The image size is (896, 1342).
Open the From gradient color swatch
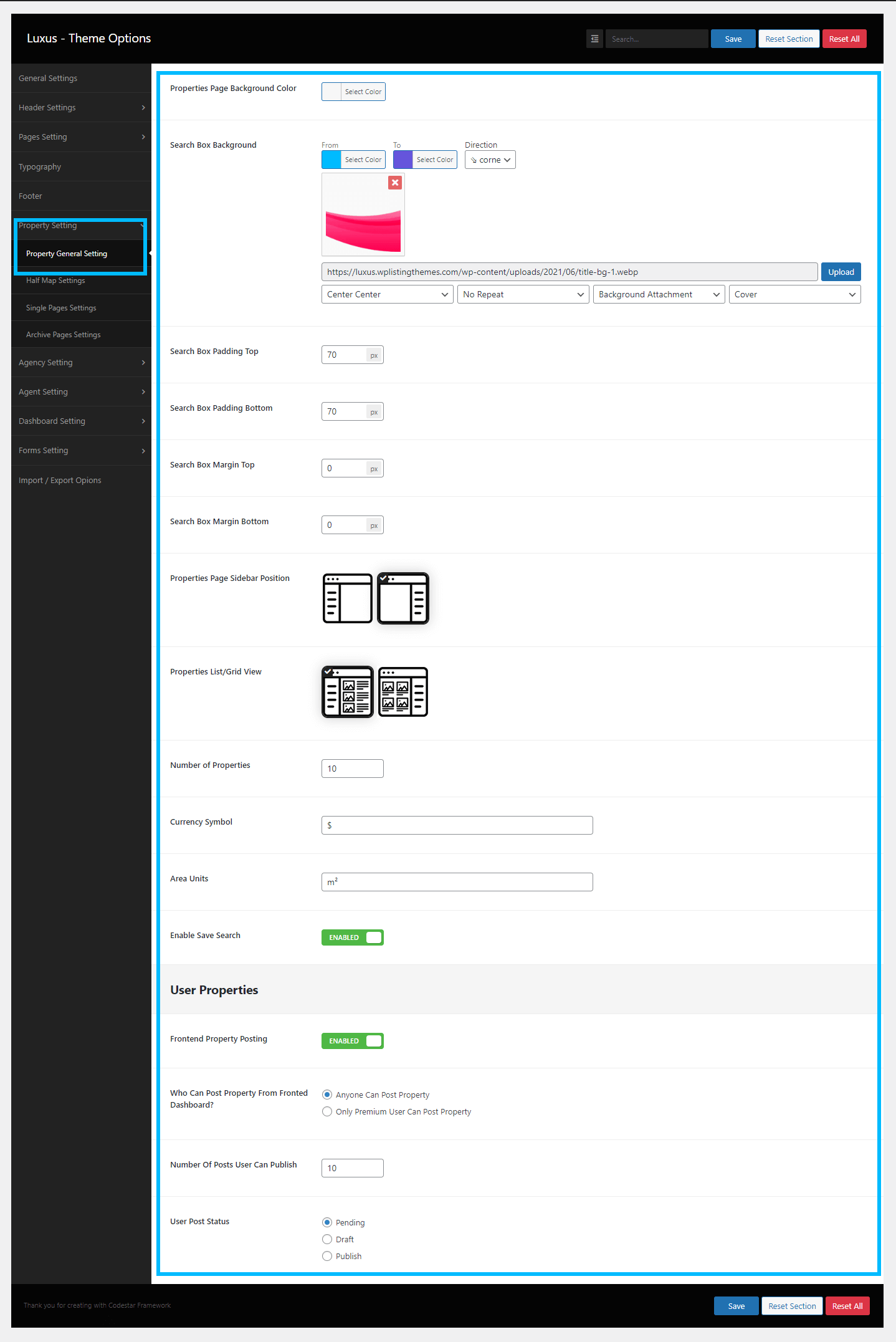tap(331, 160)
